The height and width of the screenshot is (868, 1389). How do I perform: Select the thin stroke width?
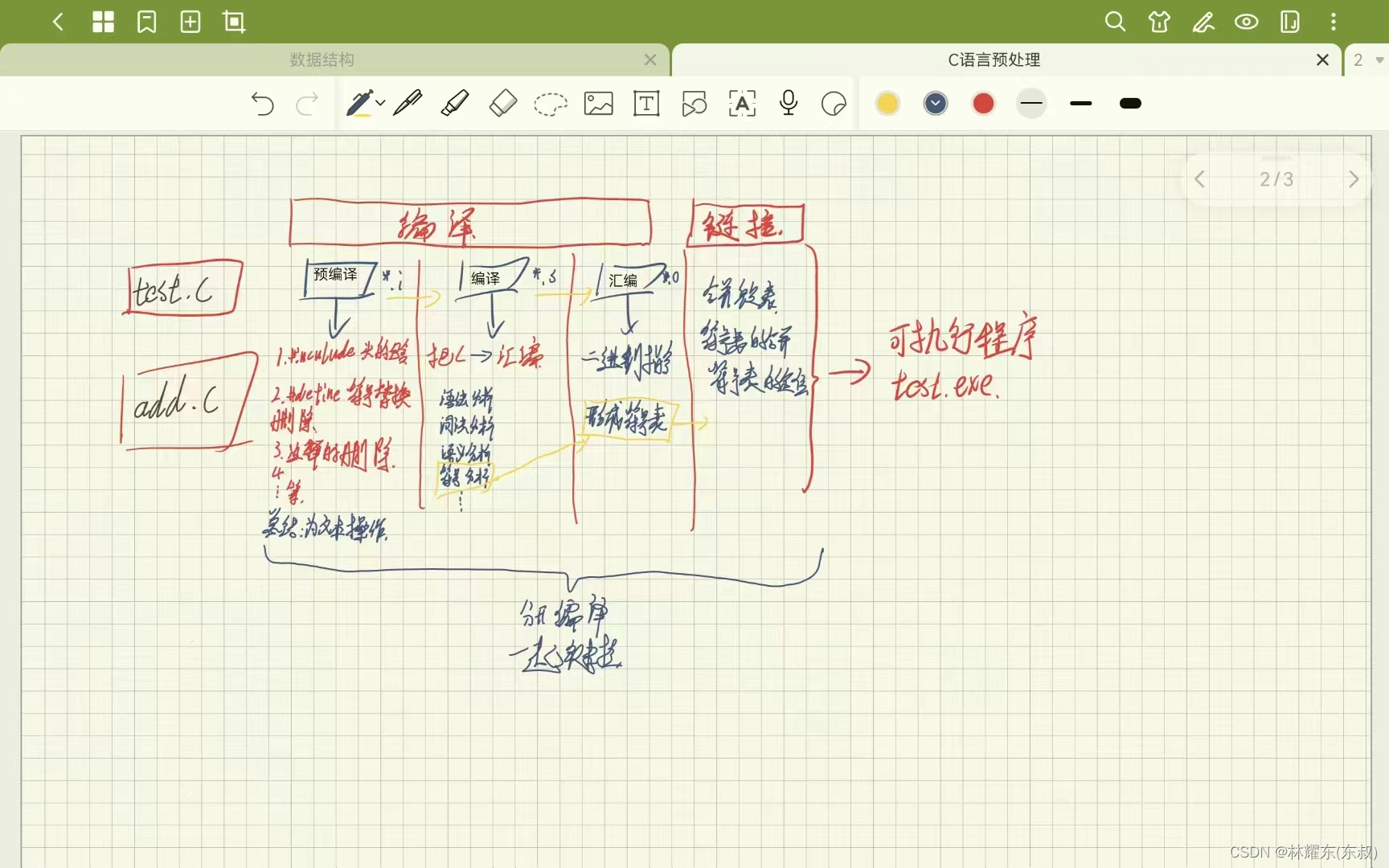pyautogui.click(x=1031, y=103)
